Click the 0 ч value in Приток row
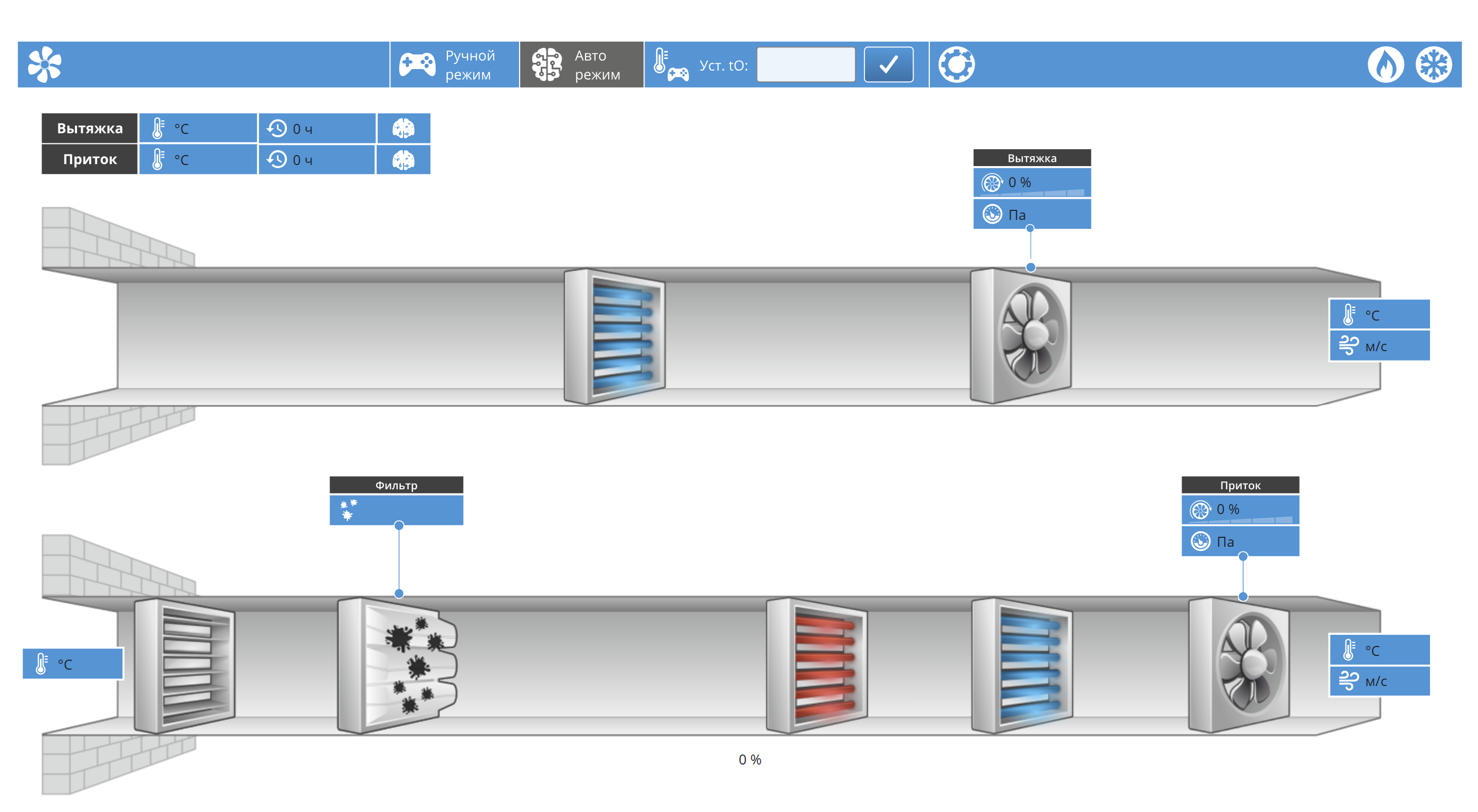Image resolution: width=1478 pixels, height=812 pixels. tap(303, 160)
